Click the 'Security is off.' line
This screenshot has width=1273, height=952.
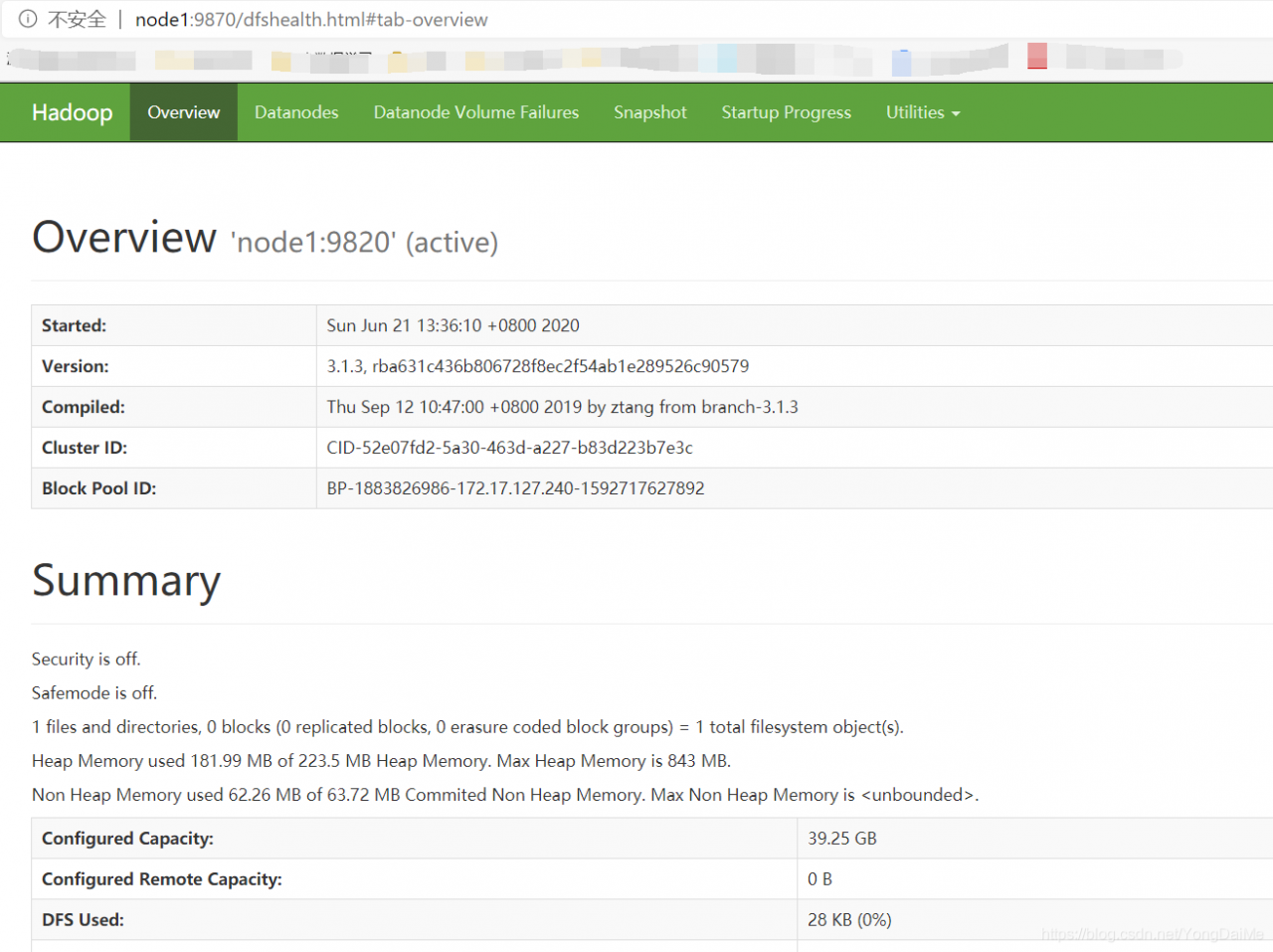pyautogui.click(x=87, y=660)
